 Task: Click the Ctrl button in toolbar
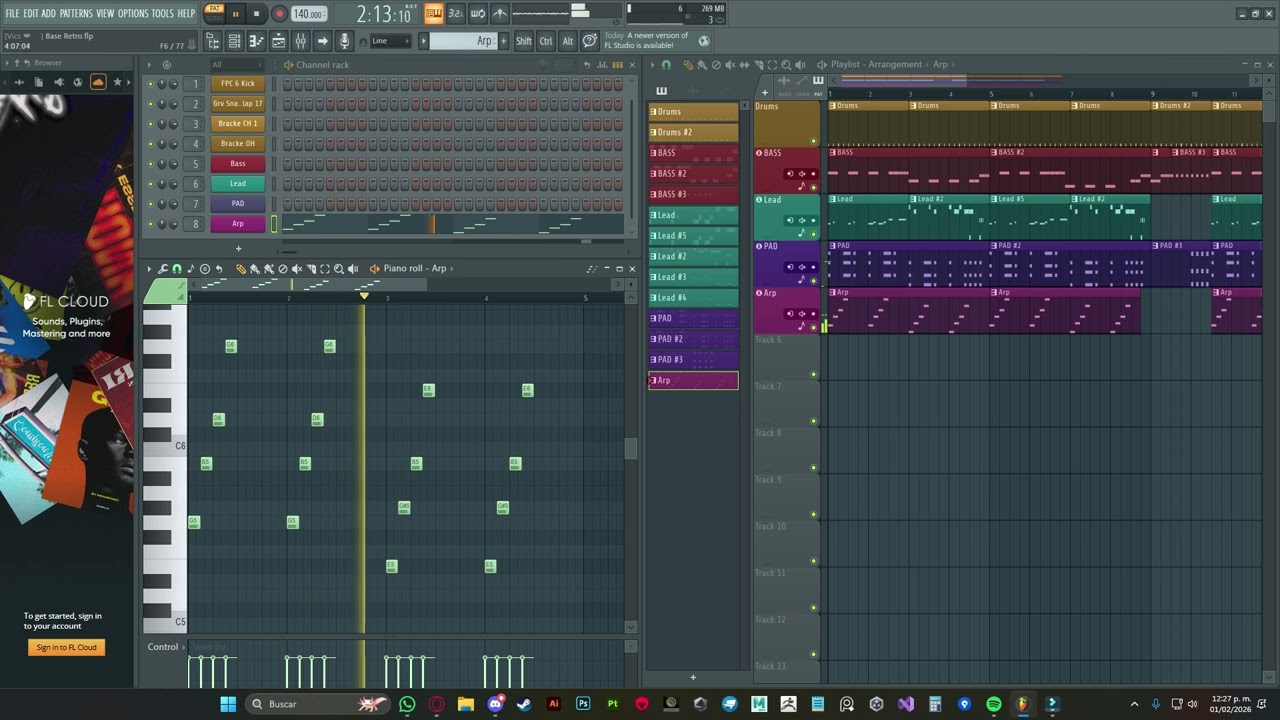pos(546,41)
